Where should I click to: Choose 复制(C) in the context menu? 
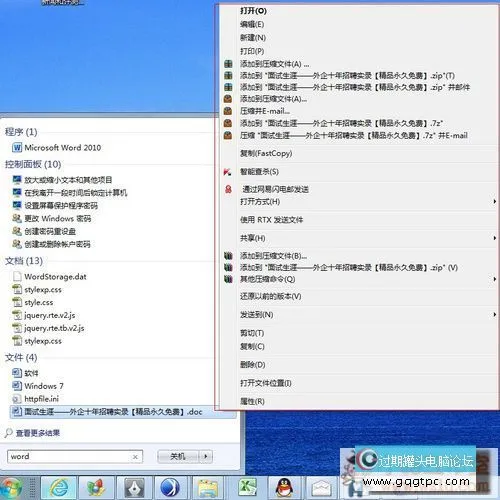pyautogui.click(x=252, y=346)
